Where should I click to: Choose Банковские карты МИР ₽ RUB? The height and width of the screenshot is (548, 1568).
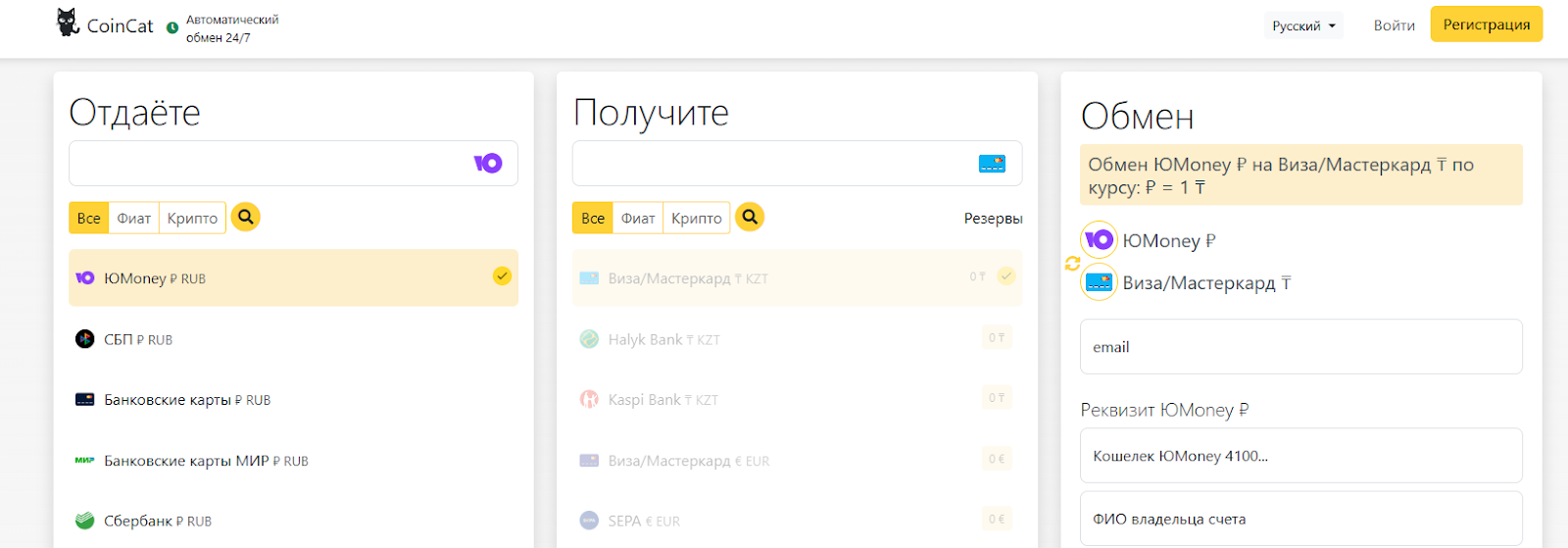[x=293, y=461]
